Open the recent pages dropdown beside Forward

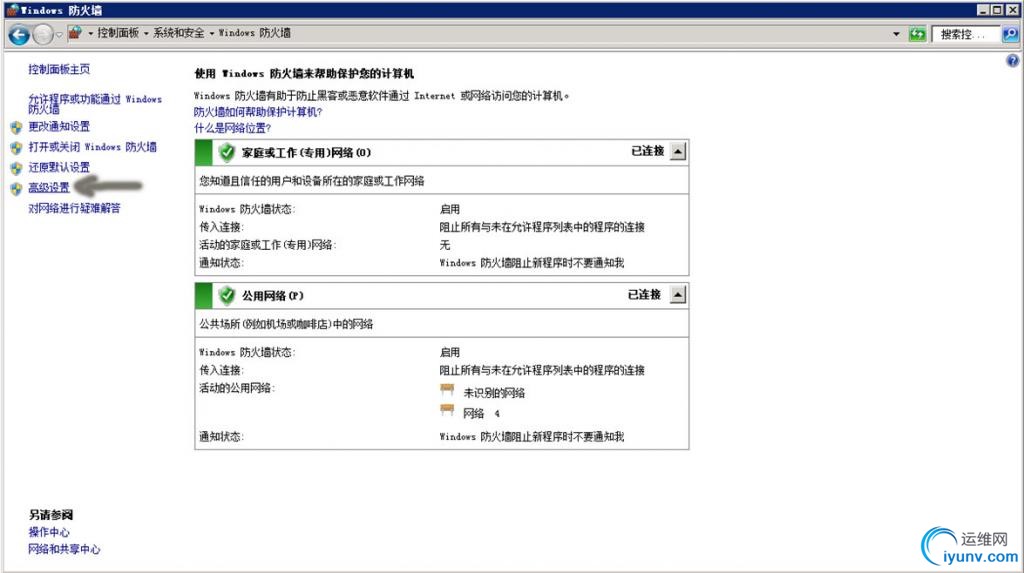(x=59, y=35)
